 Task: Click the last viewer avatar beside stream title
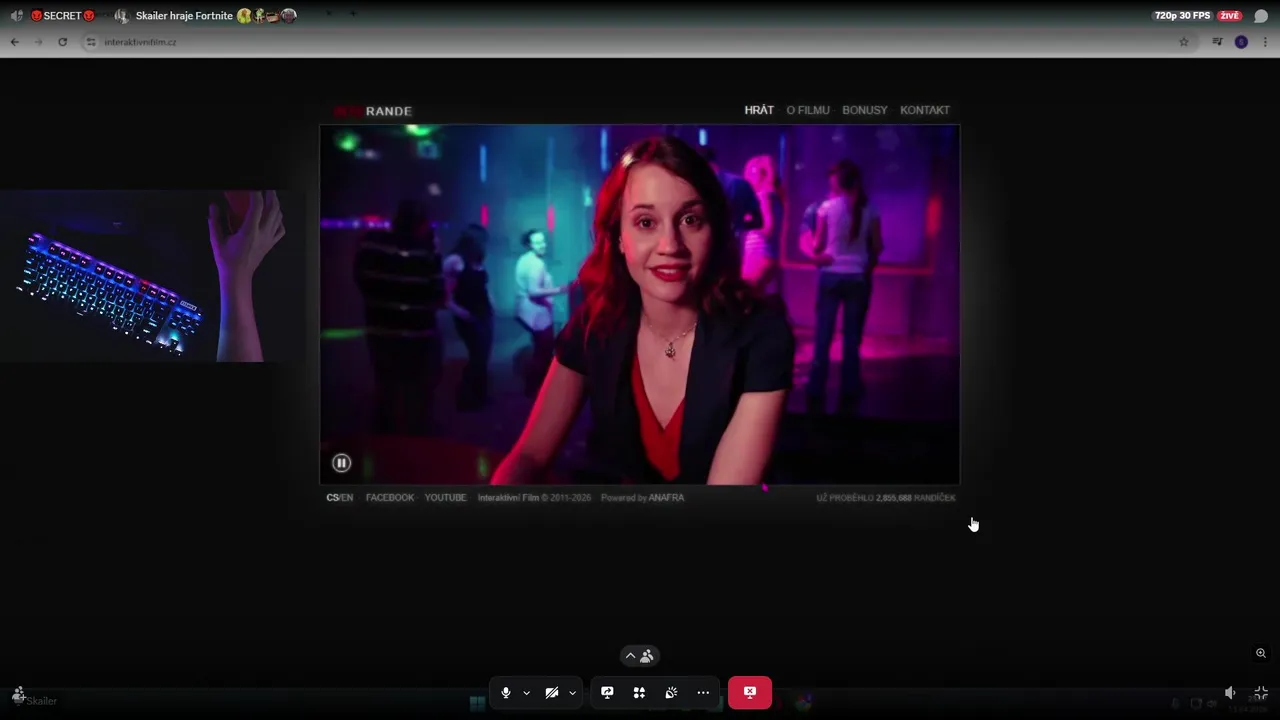click(x=289, y=16)
